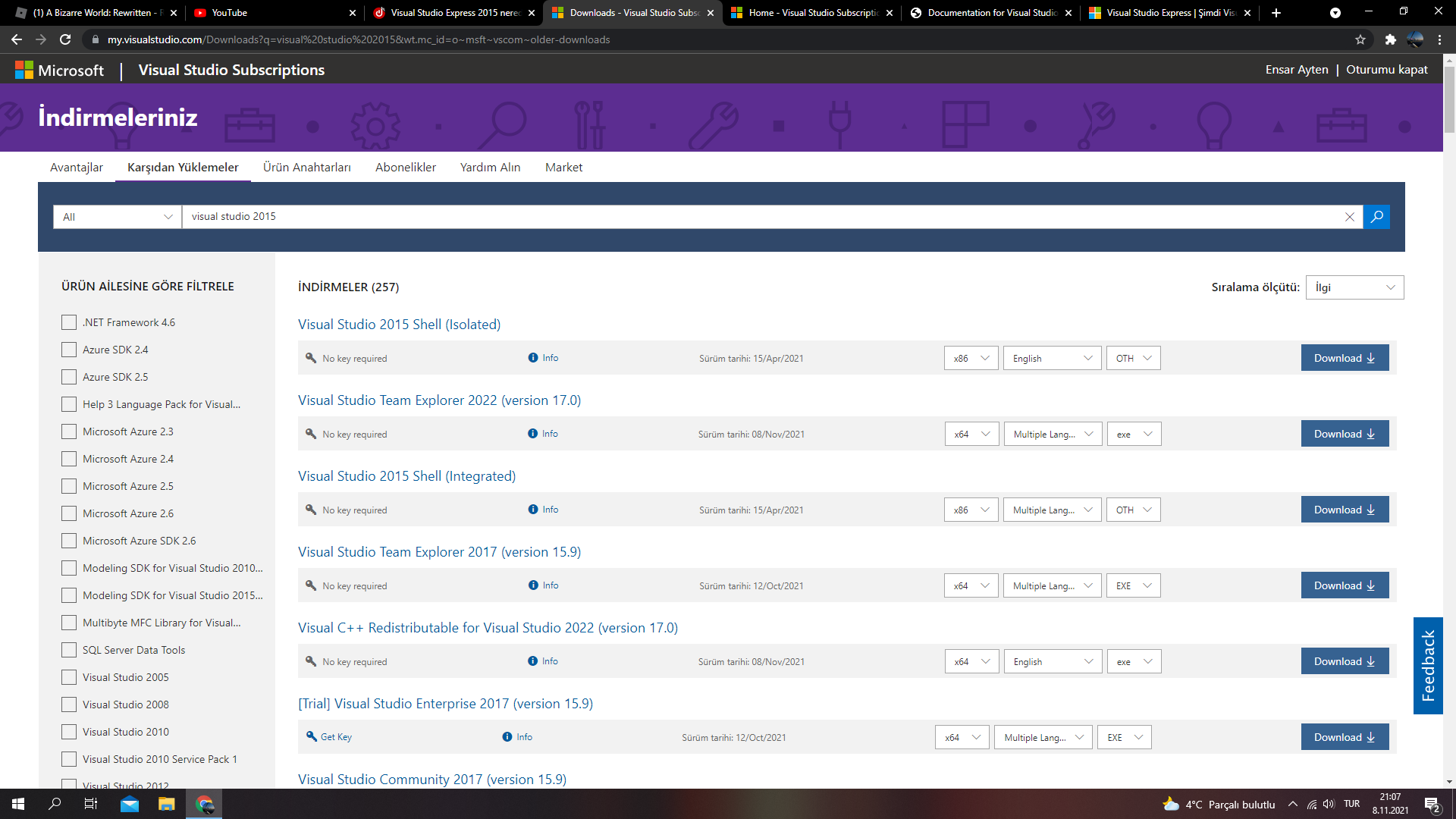This screenshot has height=819, width=1456.
Task: Expand the x86 architecture dropdown for Shell (Isolated)
Action: tap(971, 358)
